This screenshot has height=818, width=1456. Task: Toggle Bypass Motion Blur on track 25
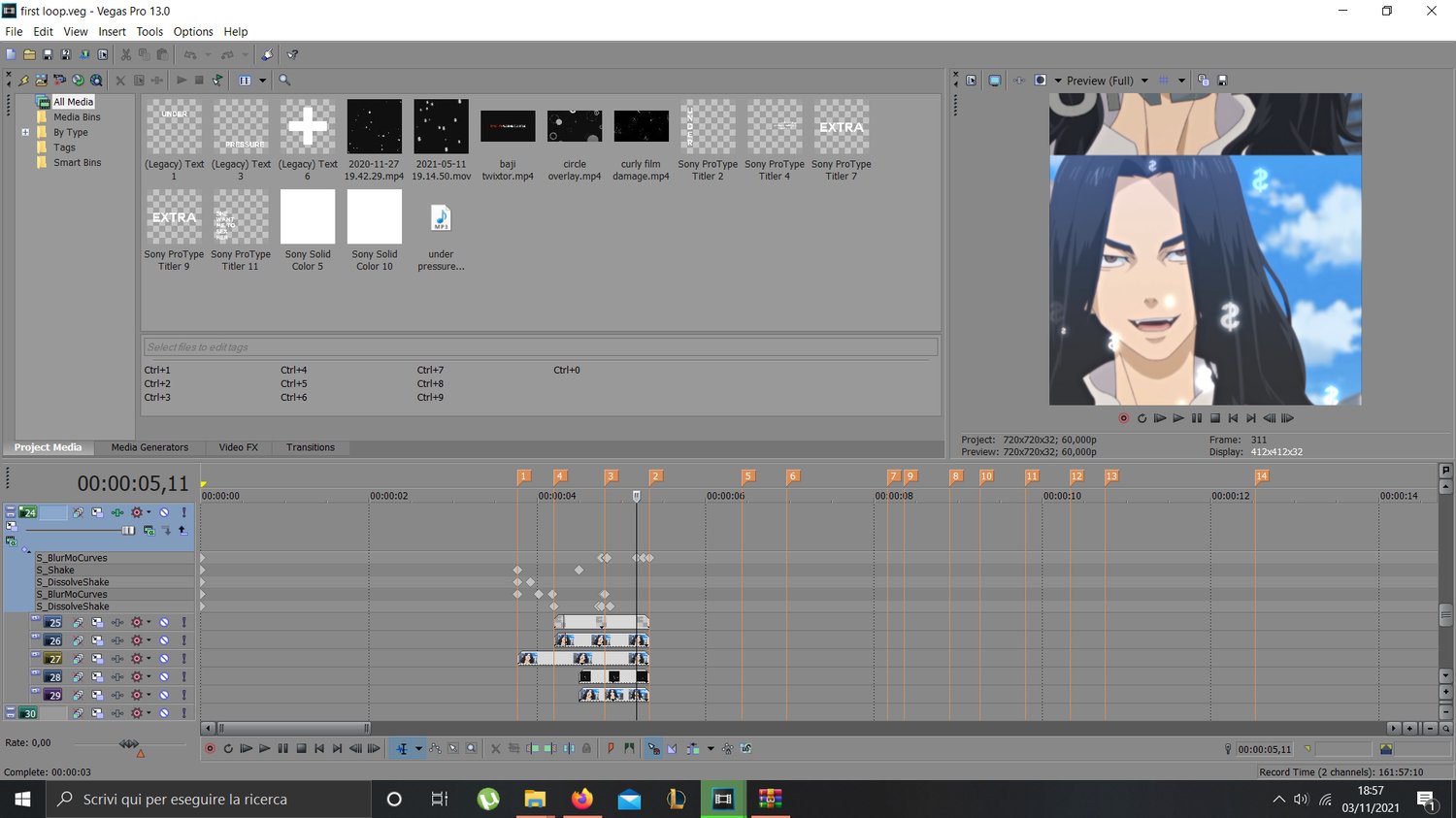[x=78, y=622]
